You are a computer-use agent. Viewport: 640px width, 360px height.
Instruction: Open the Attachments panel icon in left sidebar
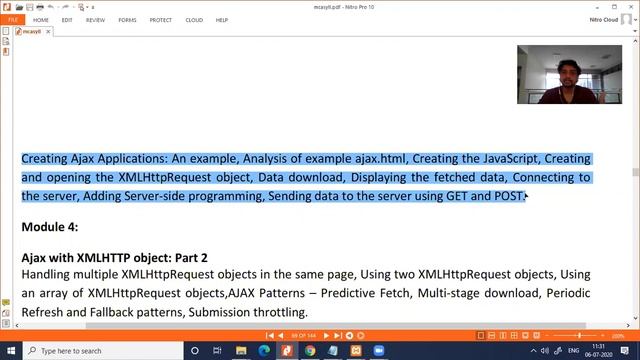point(6,313)
